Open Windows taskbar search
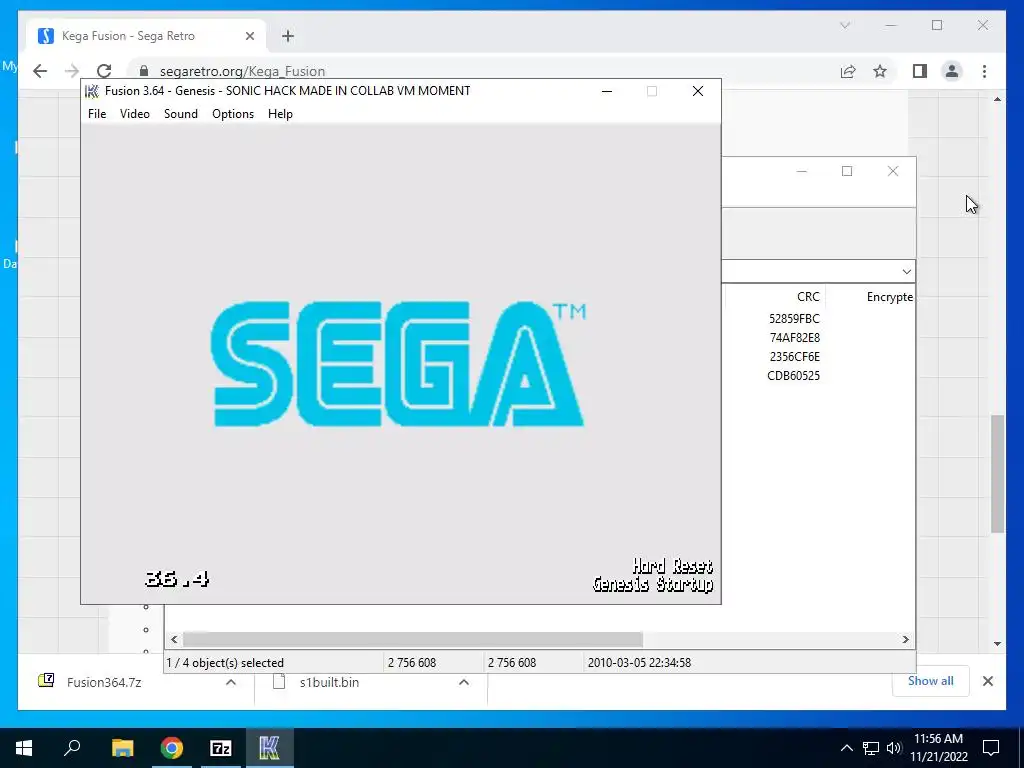1024x768 pixels. [x=72, y=748]
